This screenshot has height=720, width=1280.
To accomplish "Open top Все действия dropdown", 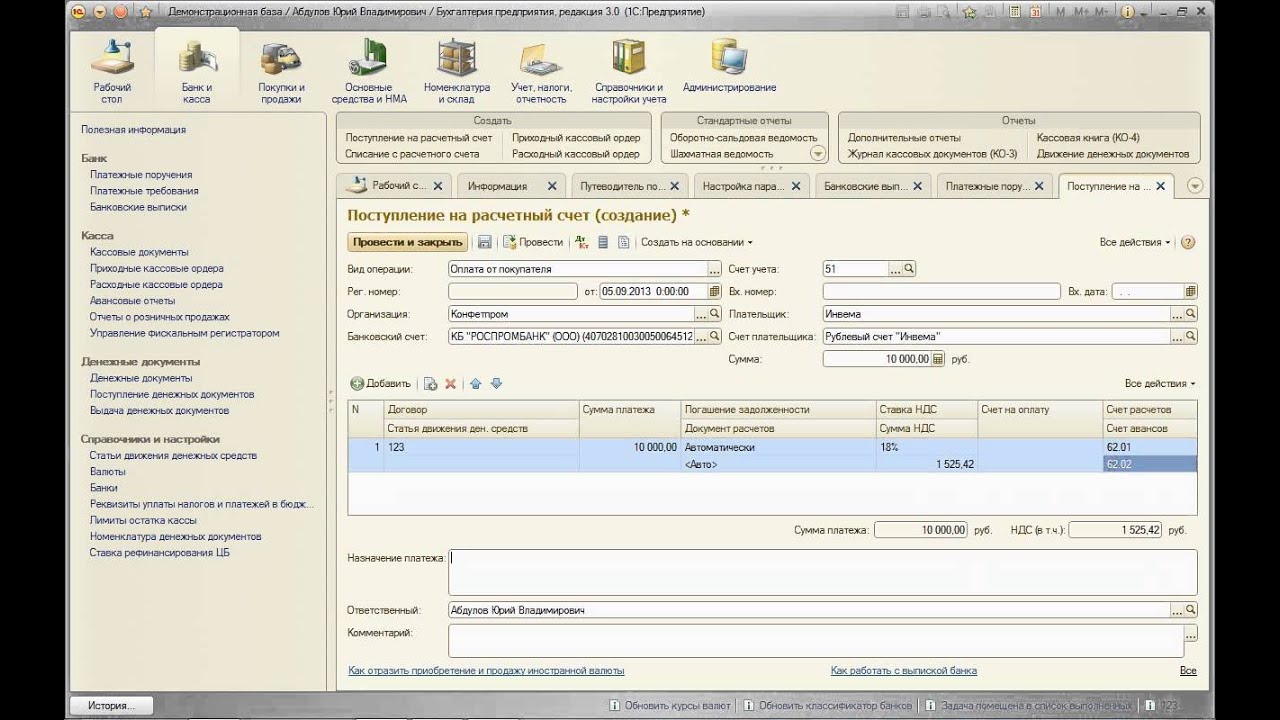I will [x=1134, y=242].
